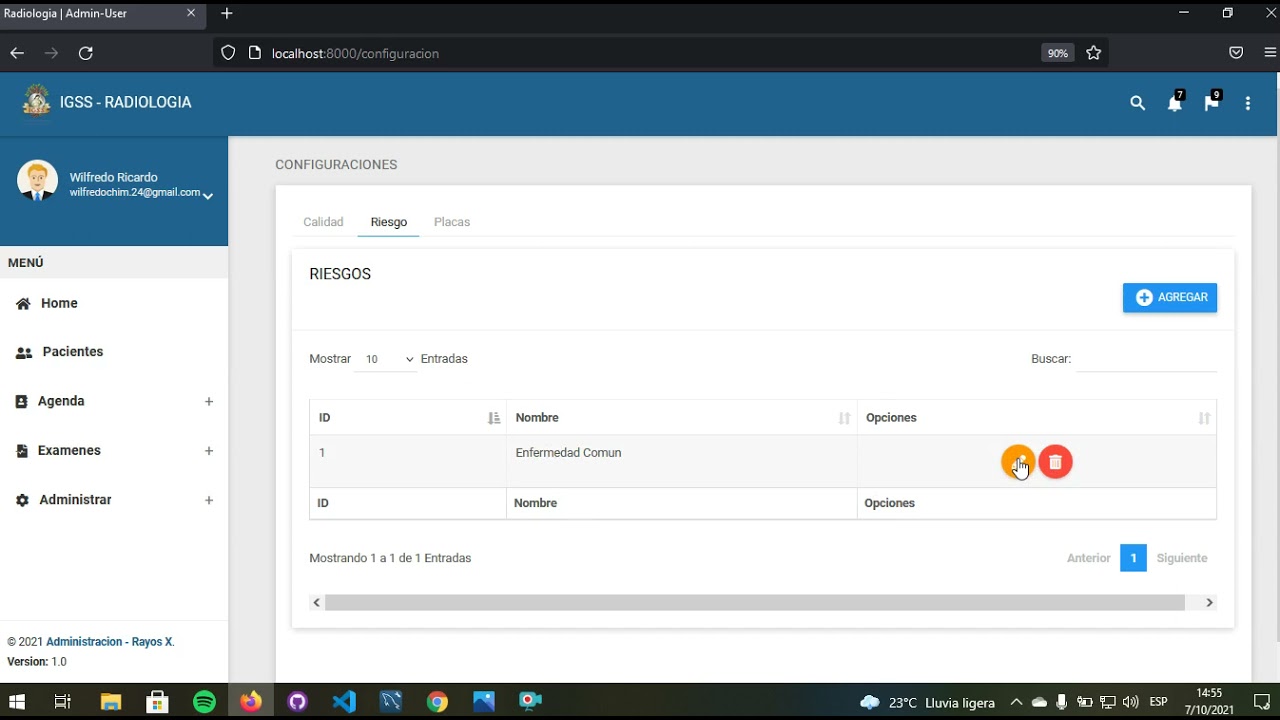Reload the page with the refresh icon
The width and height of the screenshot is (1280, 720).
pyautogui.click(x=86, y=53)
